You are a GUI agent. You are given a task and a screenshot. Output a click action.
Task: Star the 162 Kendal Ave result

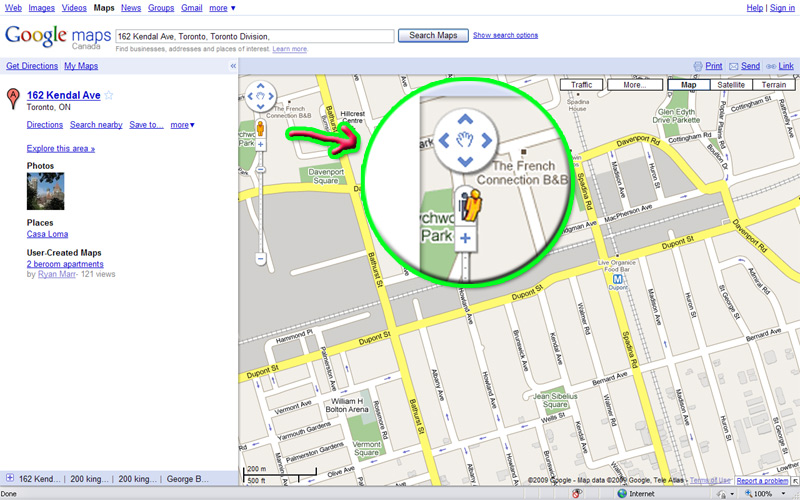pos(109,95)
